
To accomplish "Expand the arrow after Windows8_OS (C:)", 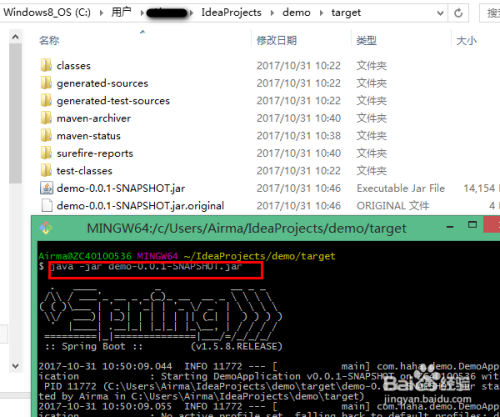I will pos(101,13).
